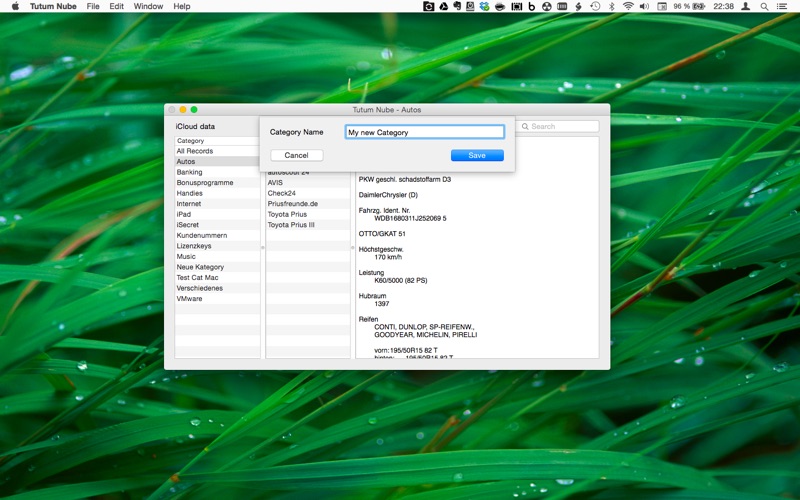The image size is (800, 500).
Task: Select the 'Toyota Prius III' record
Action: point(308,224)
